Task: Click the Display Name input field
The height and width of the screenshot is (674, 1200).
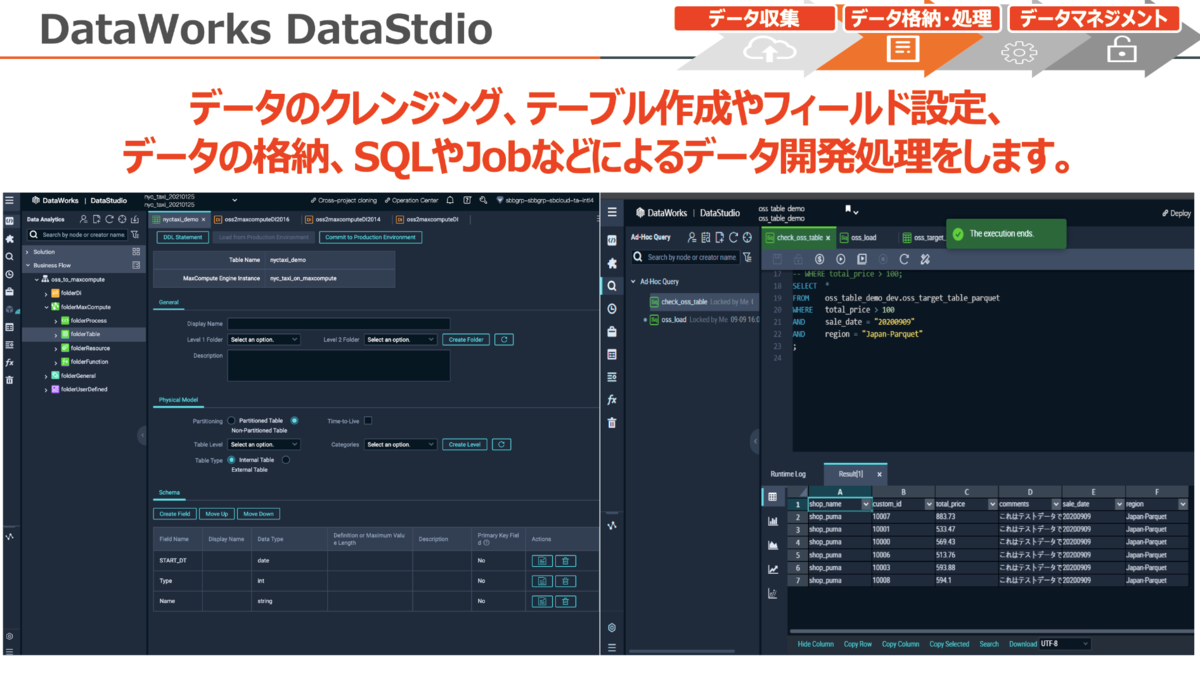Action: (338, 323)
